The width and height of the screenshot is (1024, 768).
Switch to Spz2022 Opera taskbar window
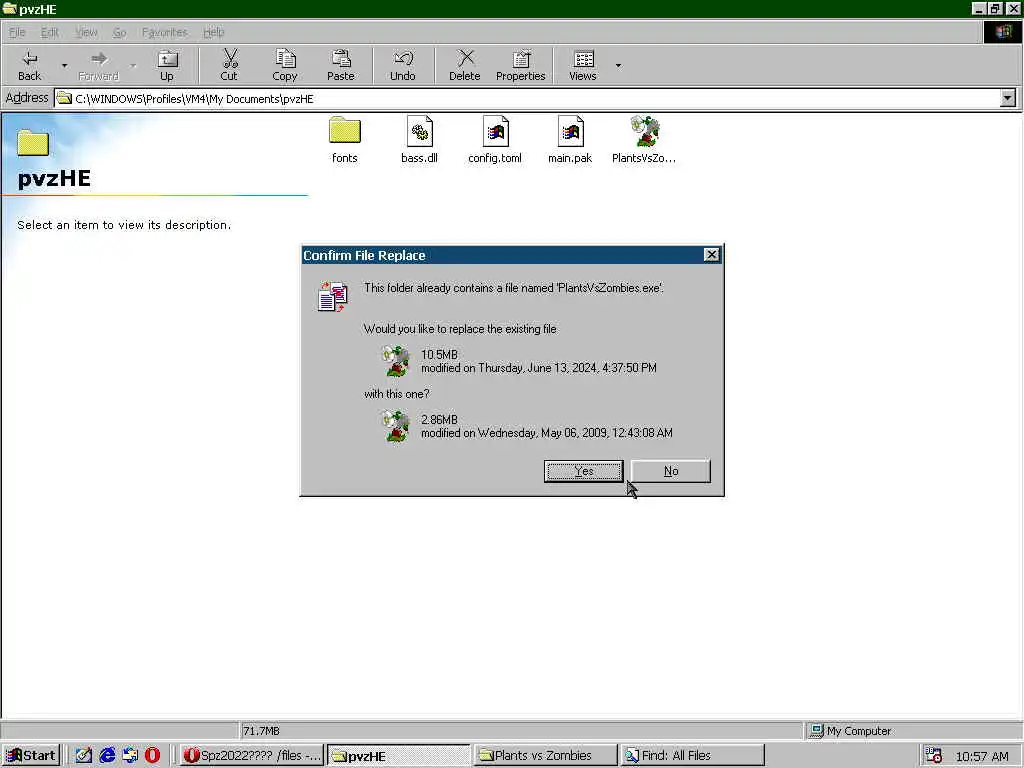(x=252, y=756)
